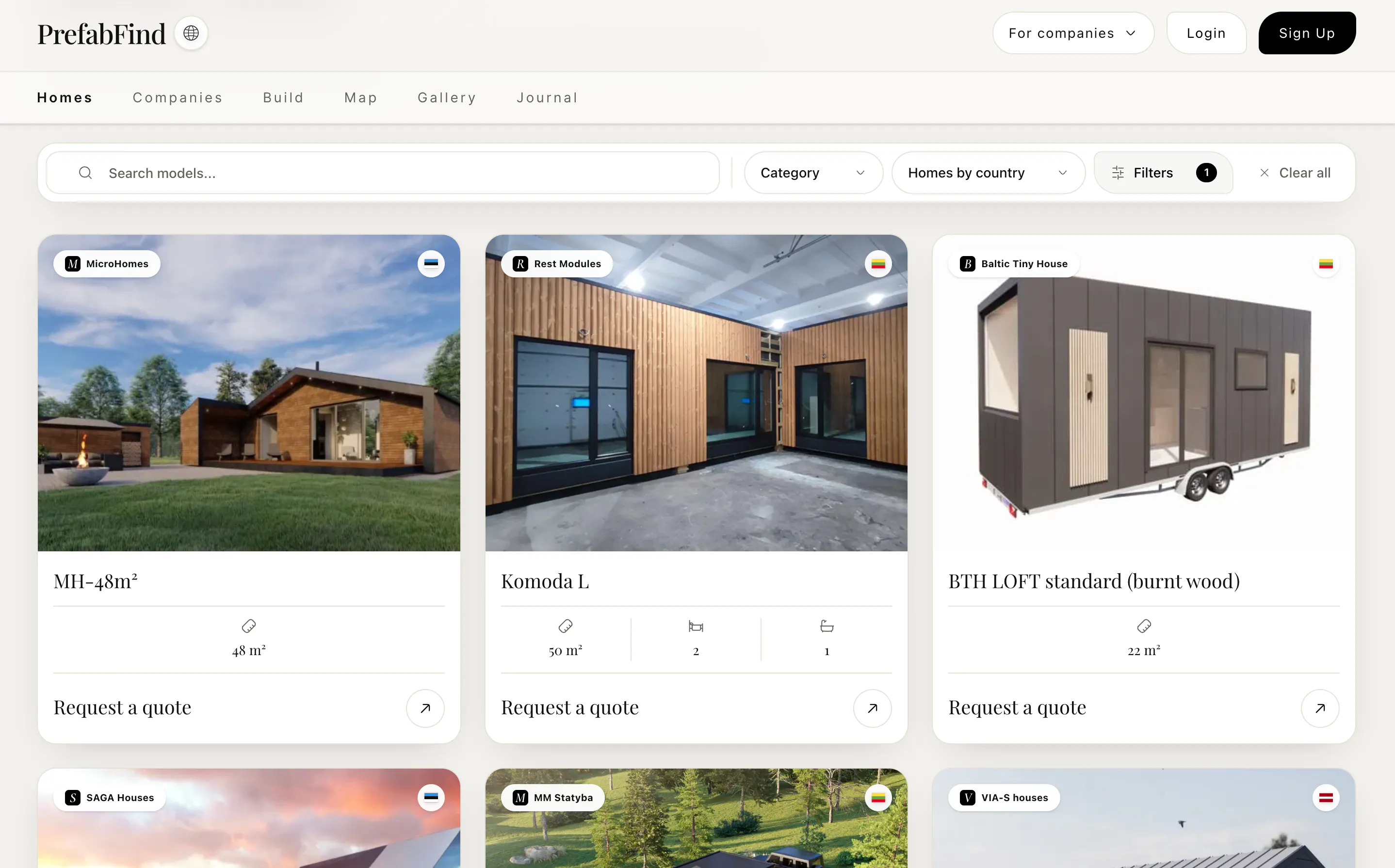Click Latvian flag on VIA-S houses card
The width and height of the screenshot is (1395, 868).
point(1326,797)
